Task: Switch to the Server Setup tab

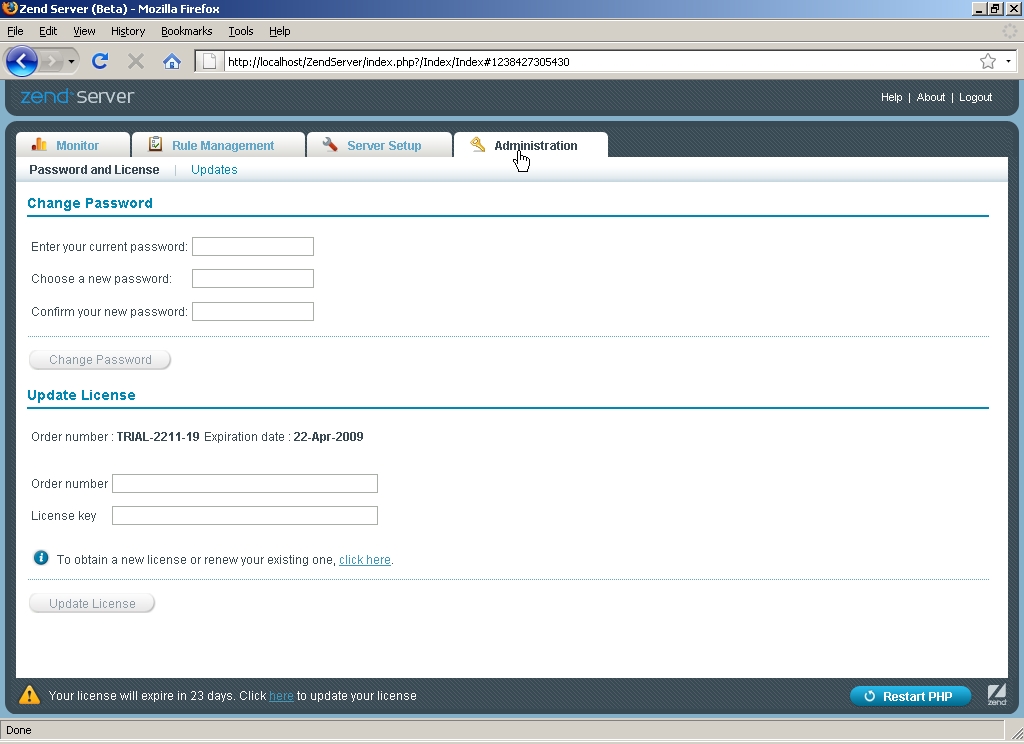Action: [379, 144]
